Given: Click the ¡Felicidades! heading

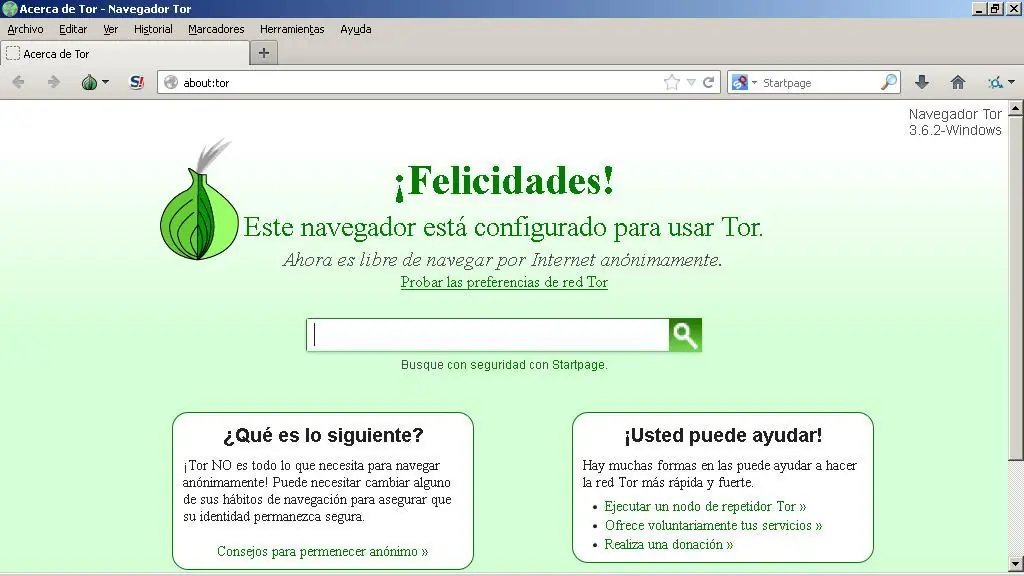Looking at the screenshot, I should coord(504,181).
